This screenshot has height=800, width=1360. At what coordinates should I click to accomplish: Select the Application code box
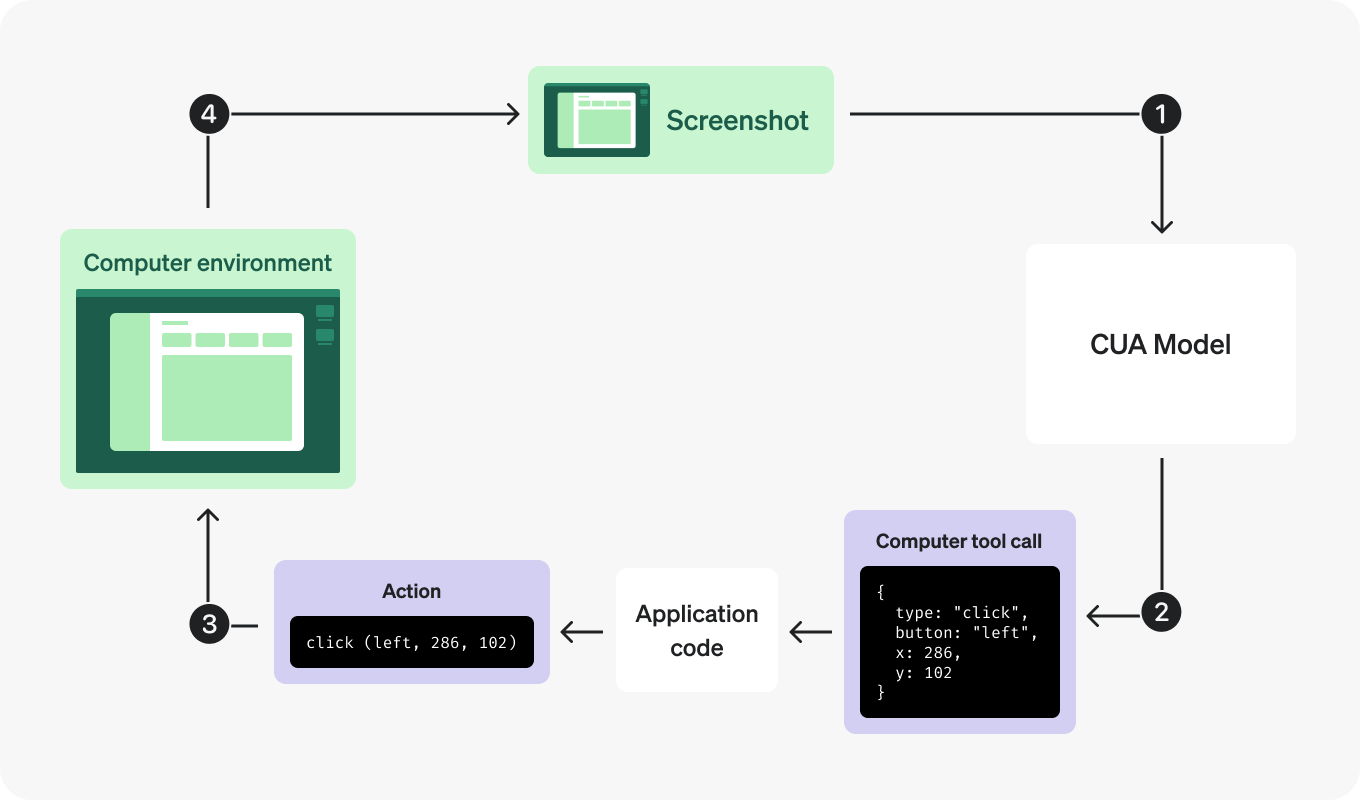point(697,630)
